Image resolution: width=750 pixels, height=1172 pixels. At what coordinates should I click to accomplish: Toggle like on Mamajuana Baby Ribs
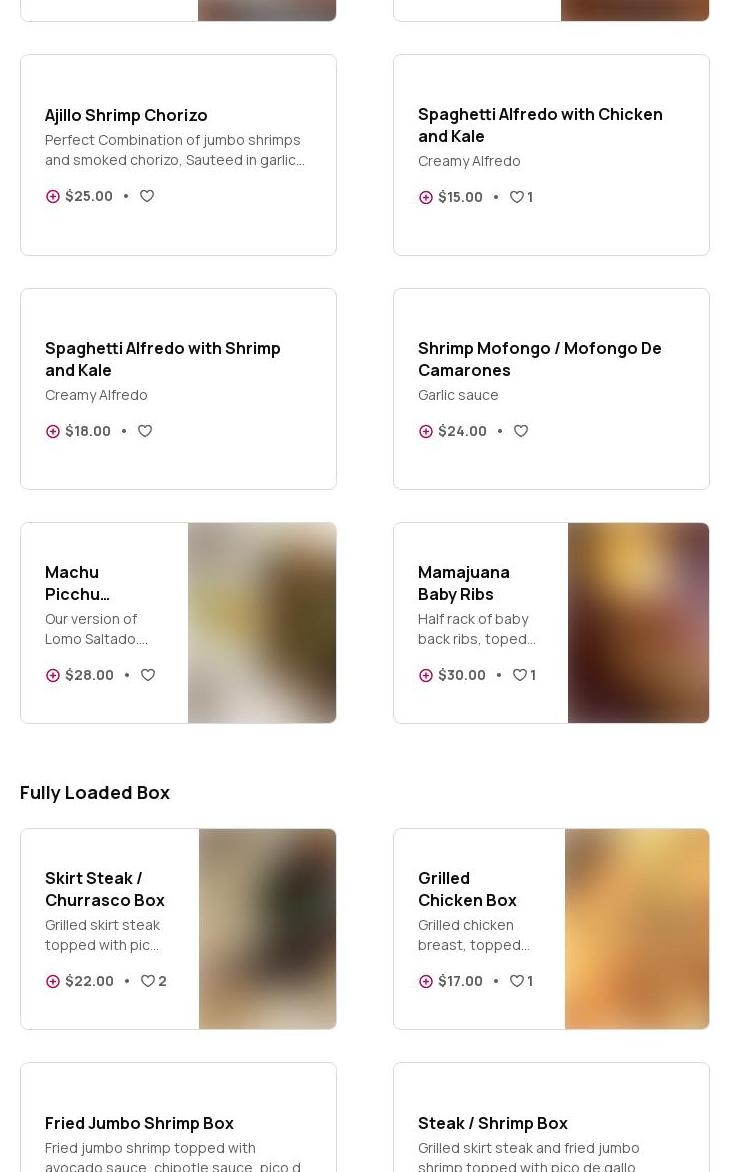(520, 676)
